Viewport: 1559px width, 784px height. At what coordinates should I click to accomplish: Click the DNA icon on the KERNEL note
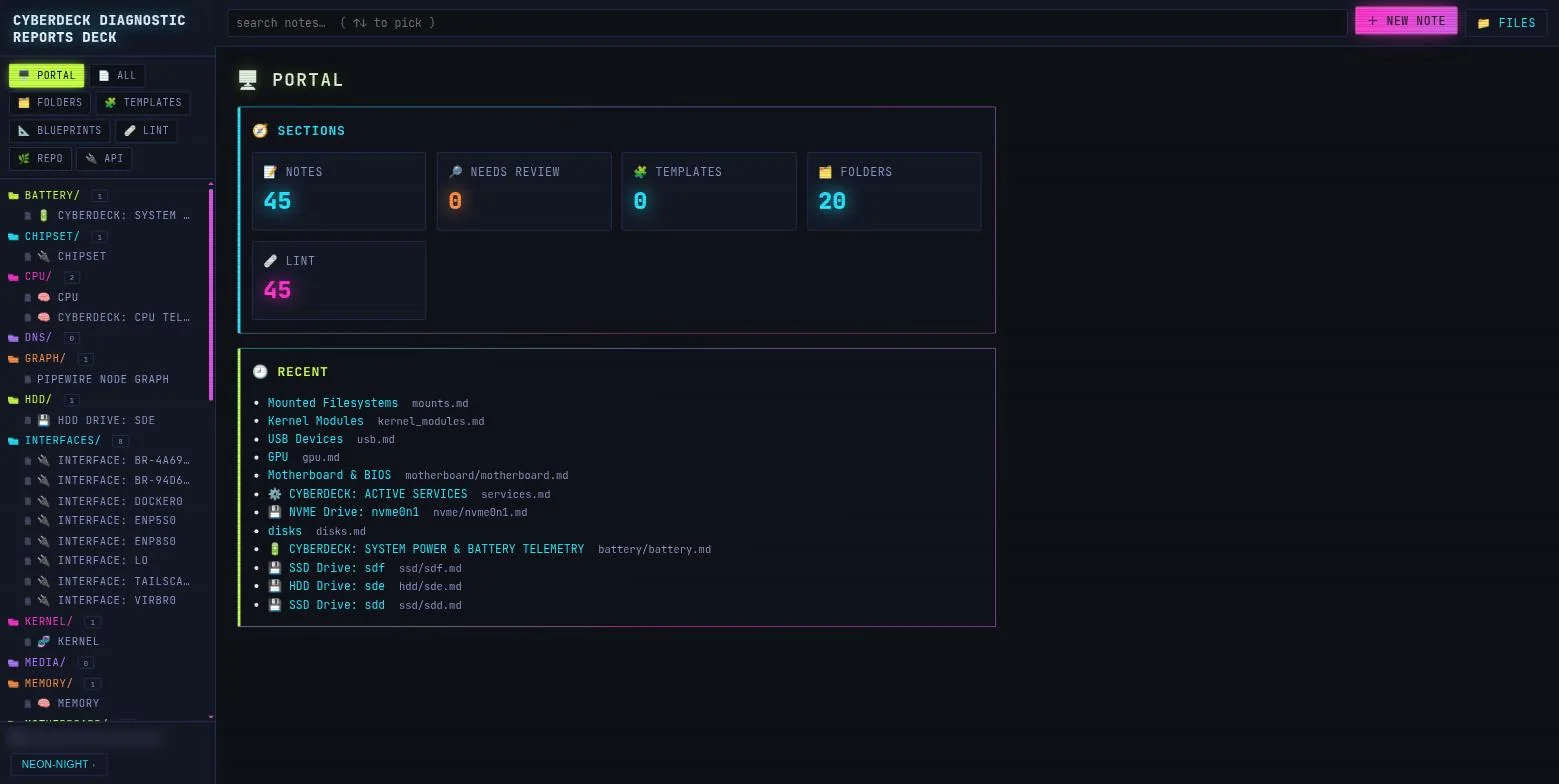44,642
